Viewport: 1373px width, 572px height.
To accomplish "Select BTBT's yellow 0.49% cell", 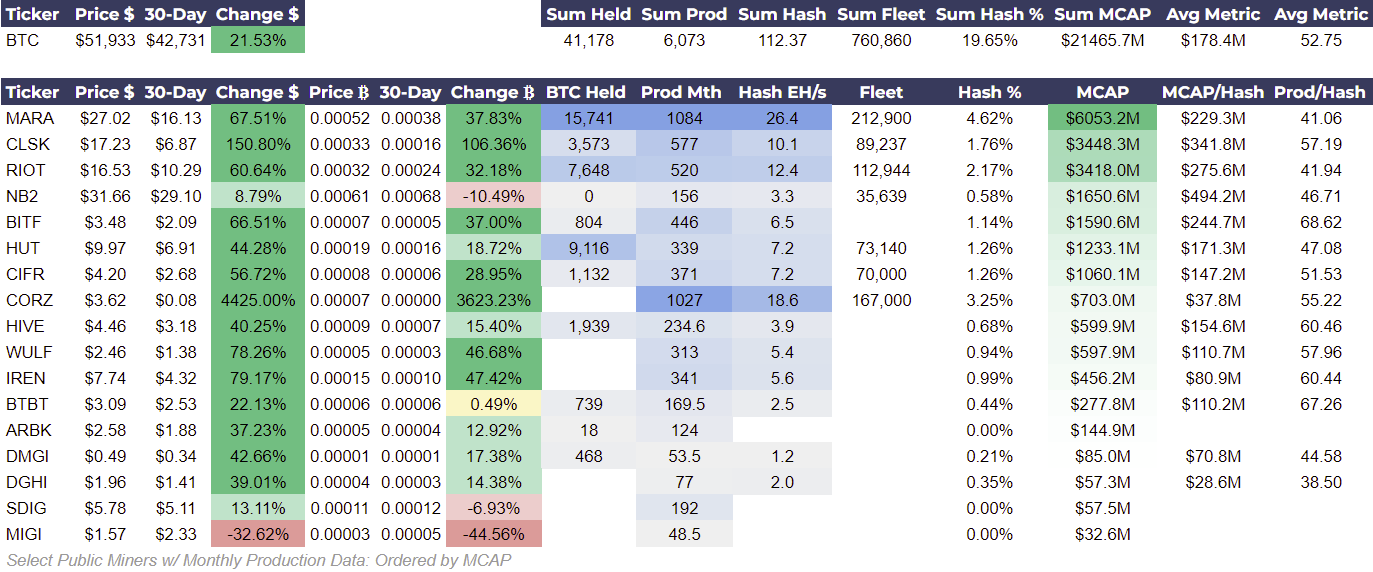I will 493,404.
